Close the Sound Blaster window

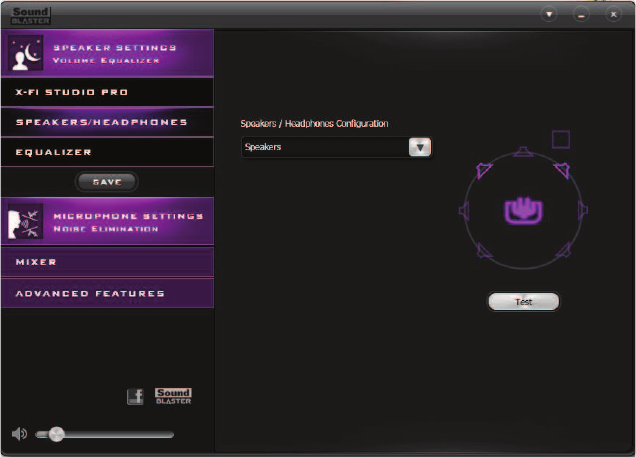click(613, 15)
